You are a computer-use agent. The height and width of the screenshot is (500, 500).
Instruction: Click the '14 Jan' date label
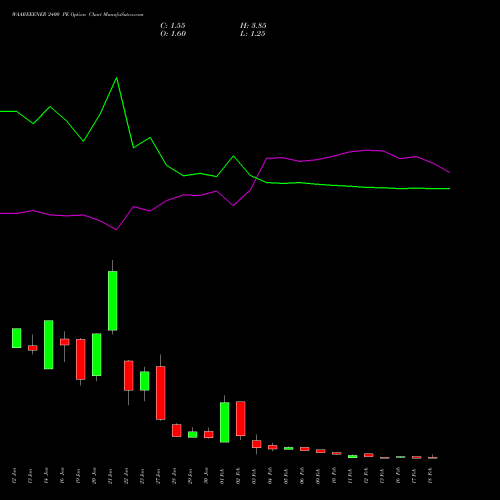pos(46,476)
